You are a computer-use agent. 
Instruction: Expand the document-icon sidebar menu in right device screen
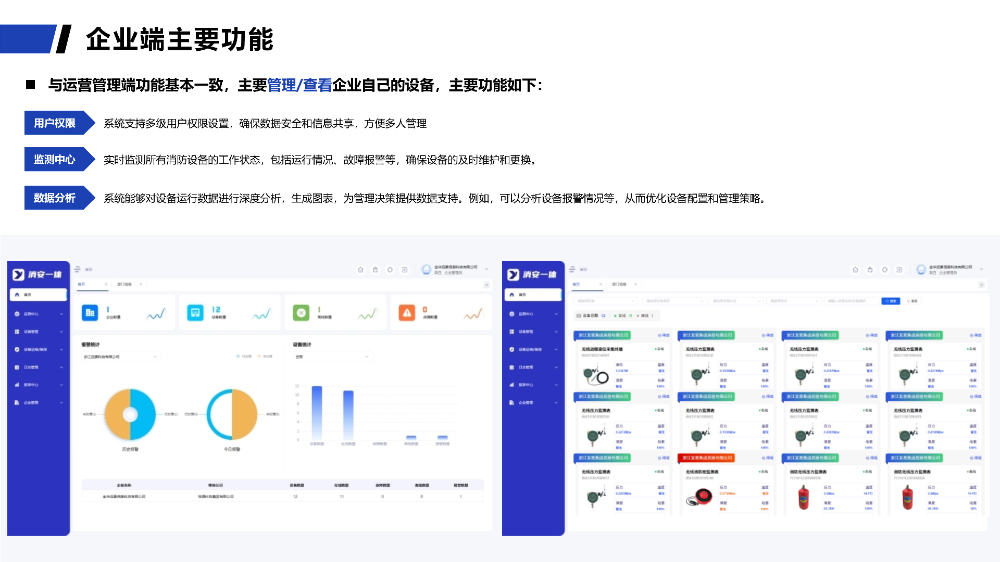point(533,367)
